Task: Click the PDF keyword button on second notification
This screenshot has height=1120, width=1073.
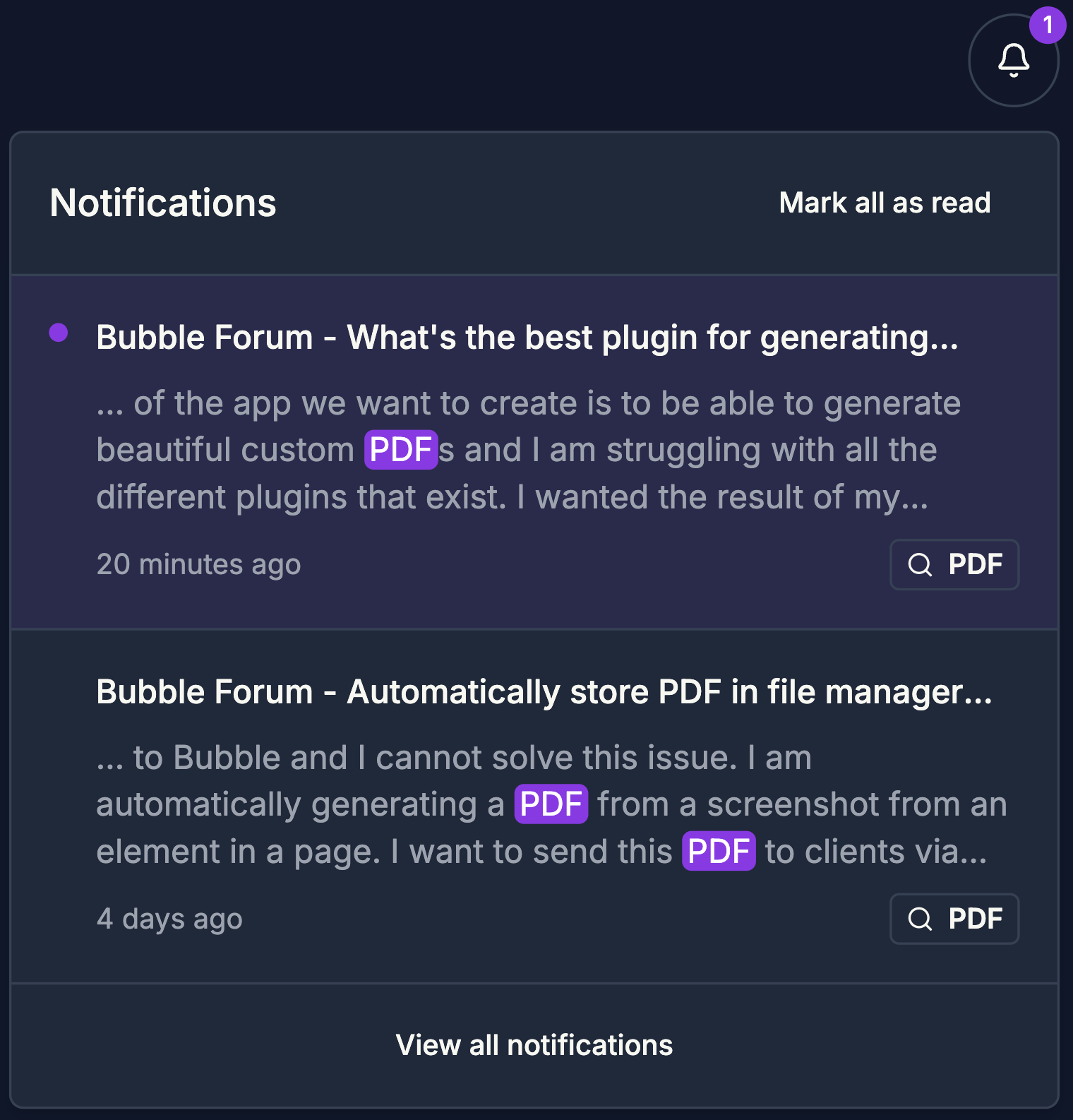Action: (954, 919)
